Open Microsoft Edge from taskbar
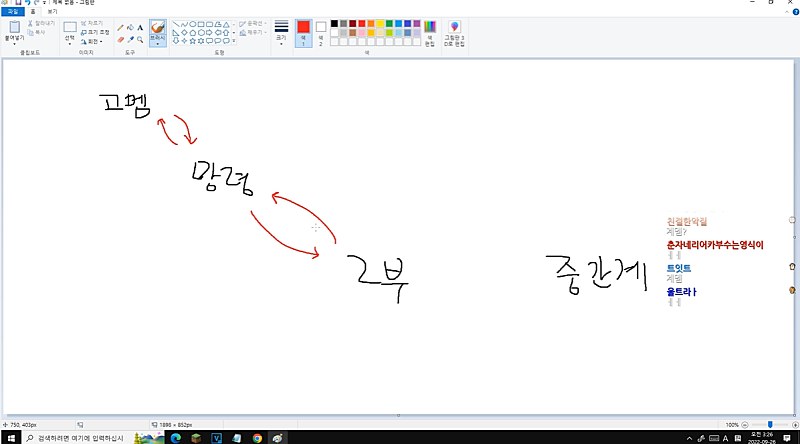 point(176,438)
